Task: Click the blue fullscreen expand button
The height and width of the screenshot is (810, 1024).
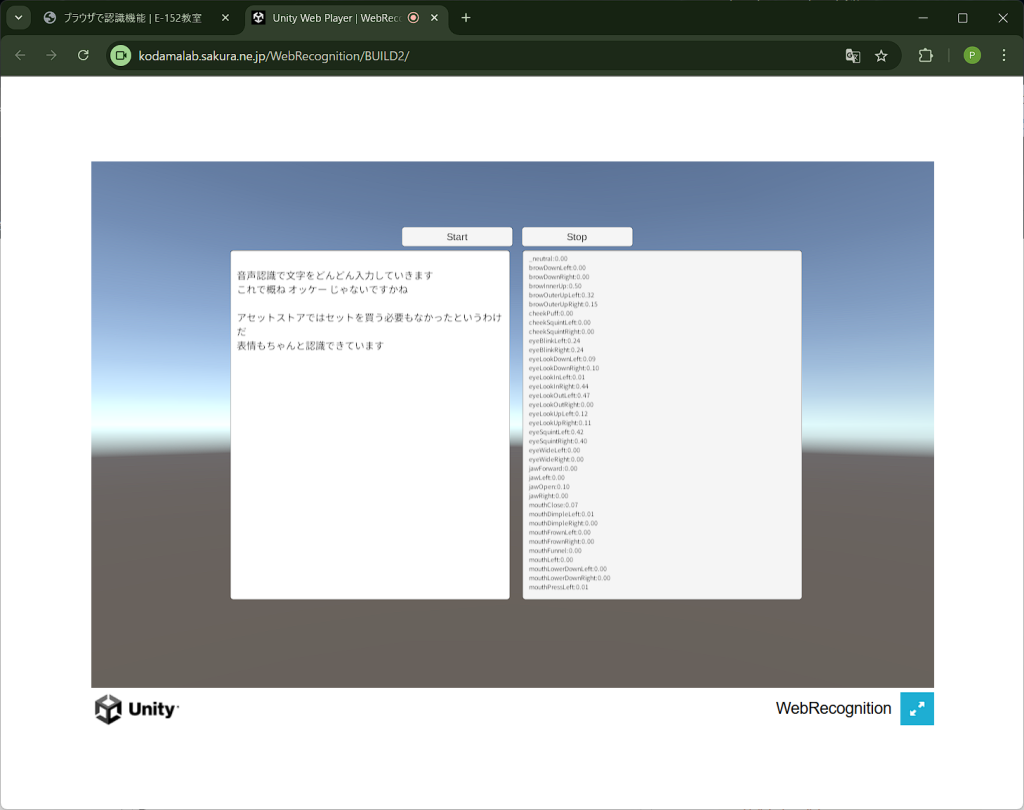Action: [916, 708]
